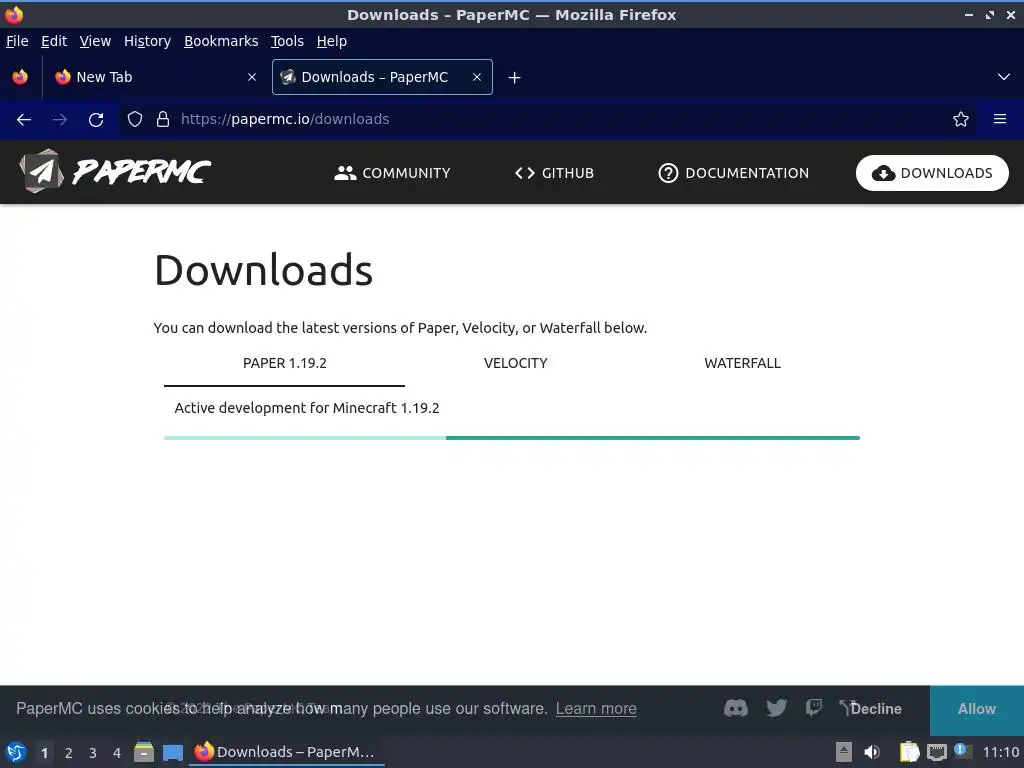
Task: View site security via the padlock icon
Action: [x=163, y=120]
